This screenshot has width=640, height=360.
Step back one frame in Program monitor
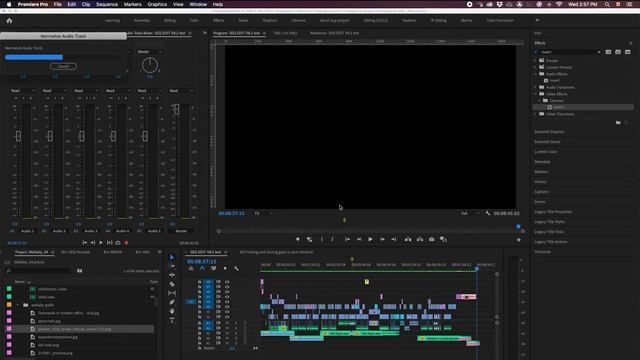[x=359, y=239]
